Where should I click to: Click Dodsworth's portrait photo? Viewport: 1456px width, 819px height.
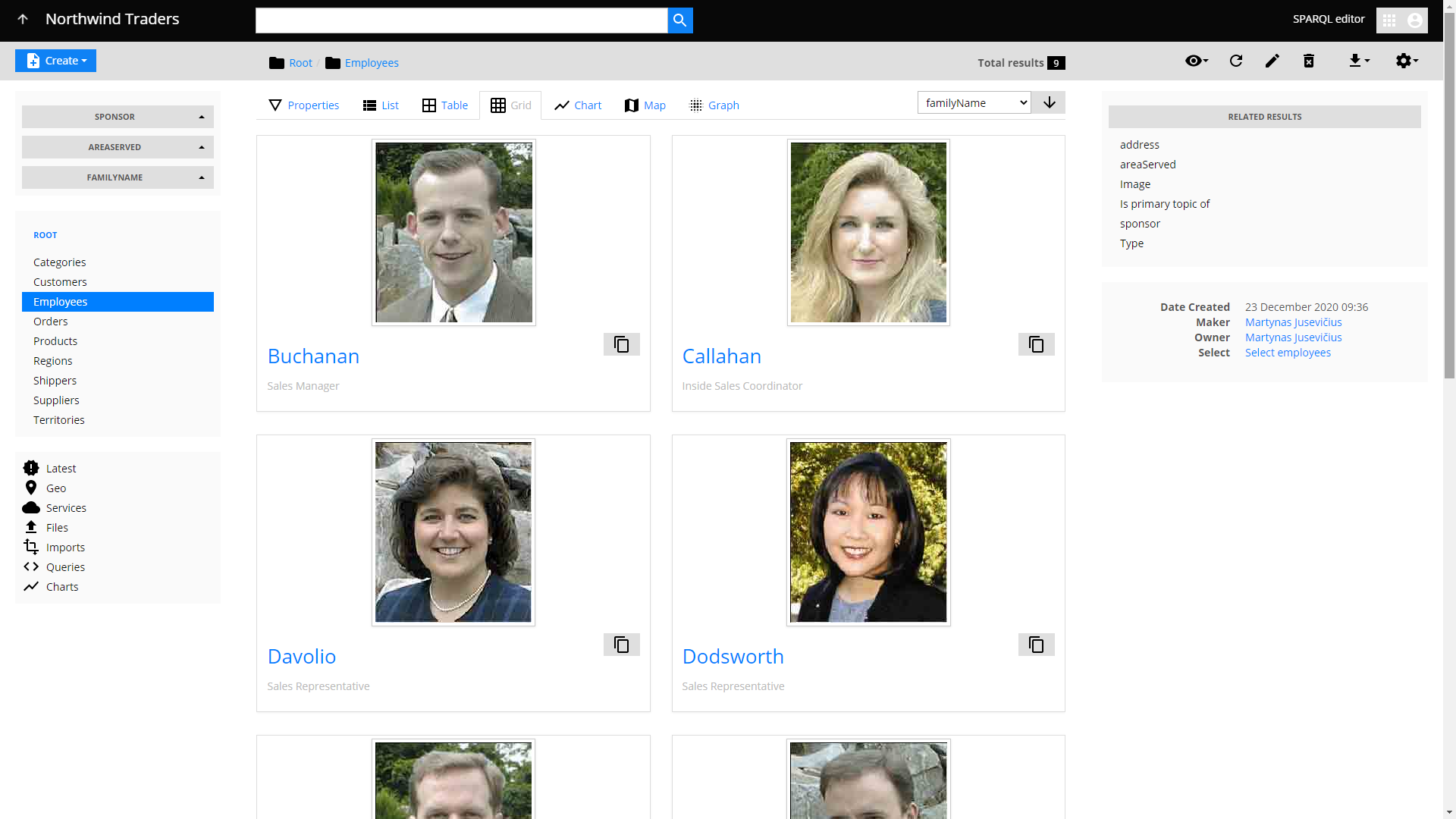pos(868,532)
